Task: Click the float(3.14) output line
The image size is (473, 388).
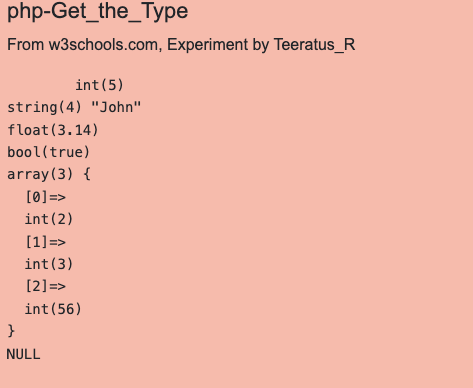Action: (53, 130)
